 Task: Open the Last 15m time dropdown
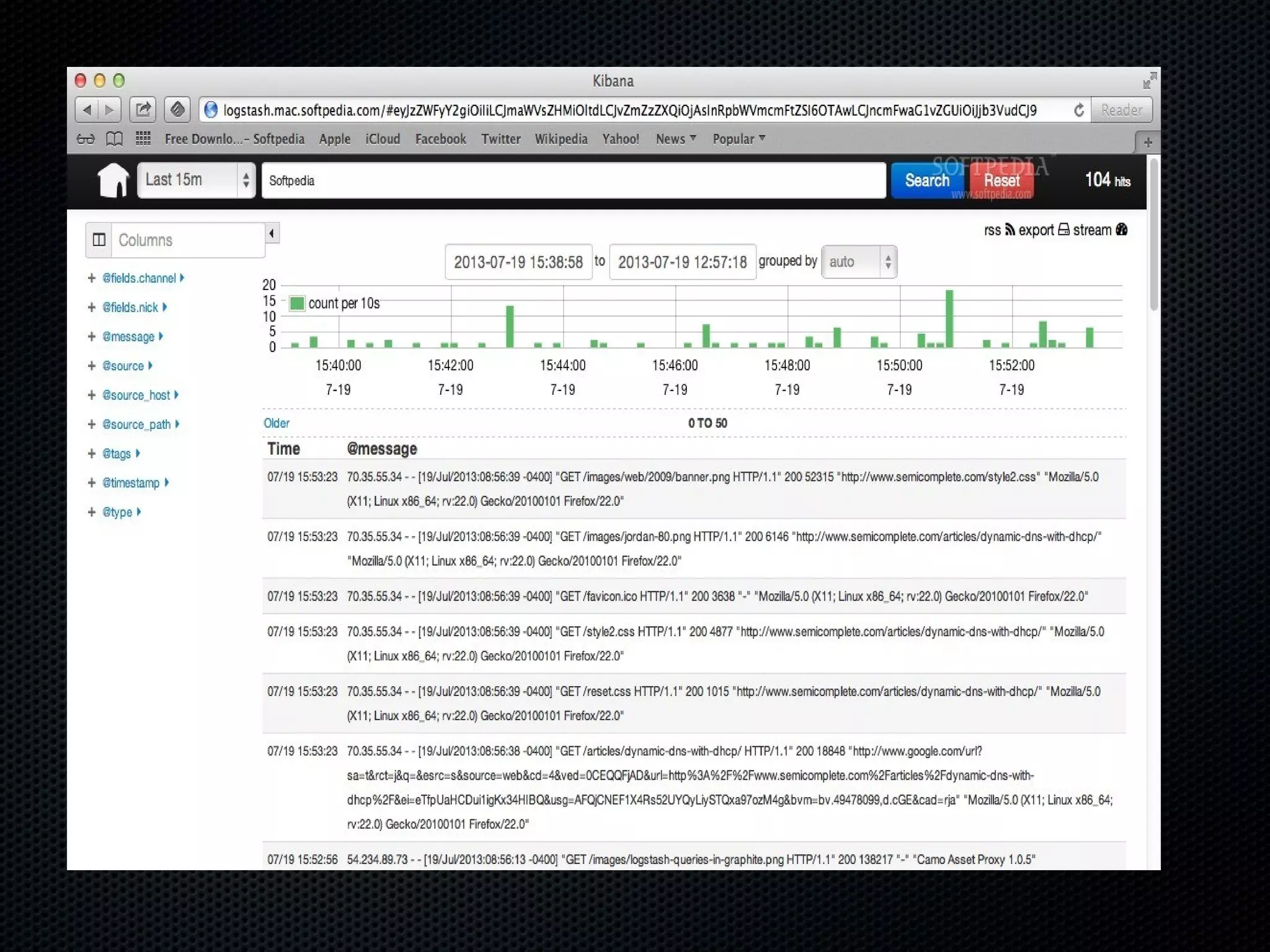(x=196, y=180)
